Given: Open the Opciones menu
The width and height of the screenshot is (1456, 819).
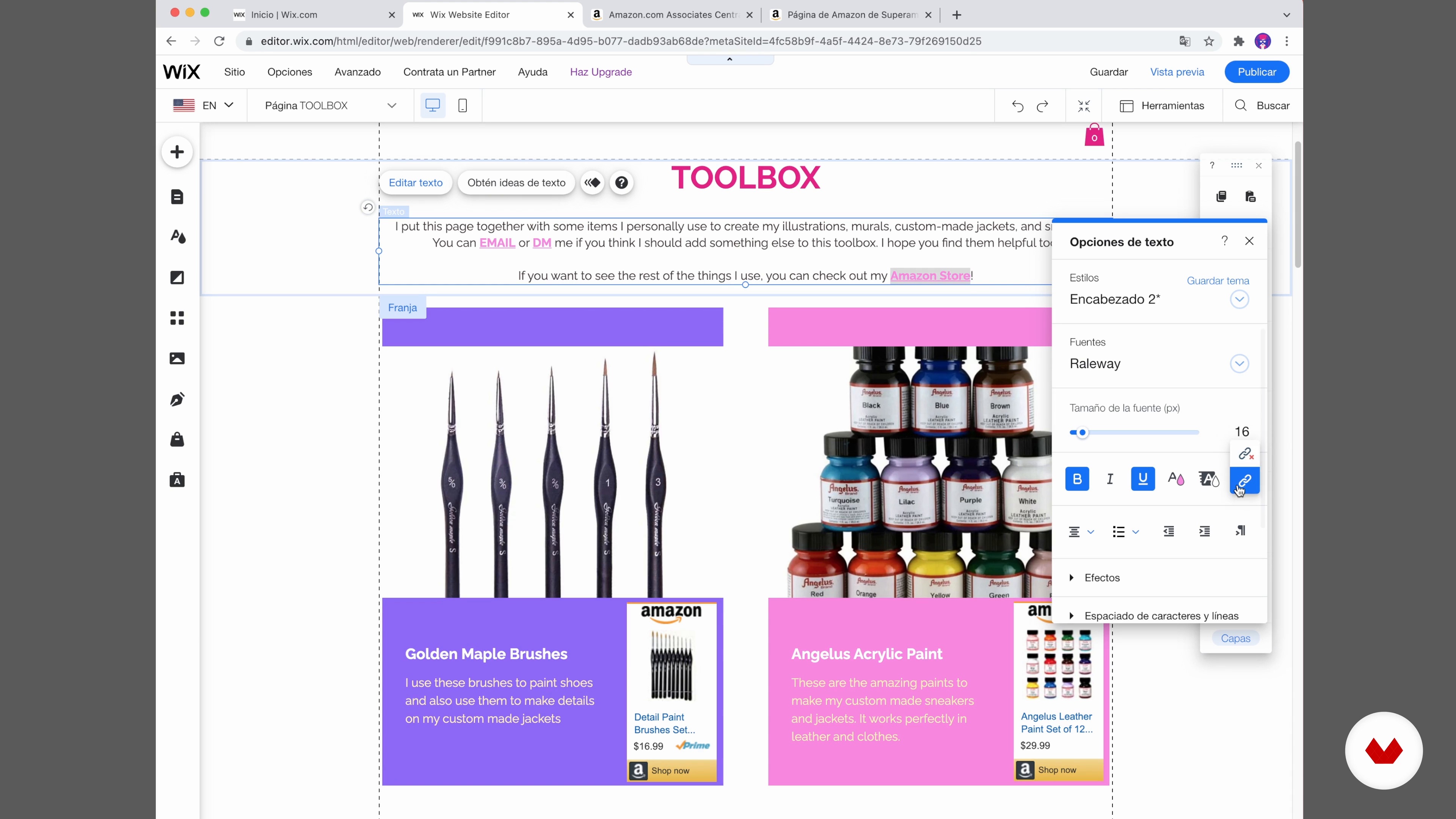Looking at the screenshot, I should coord(290,72).
